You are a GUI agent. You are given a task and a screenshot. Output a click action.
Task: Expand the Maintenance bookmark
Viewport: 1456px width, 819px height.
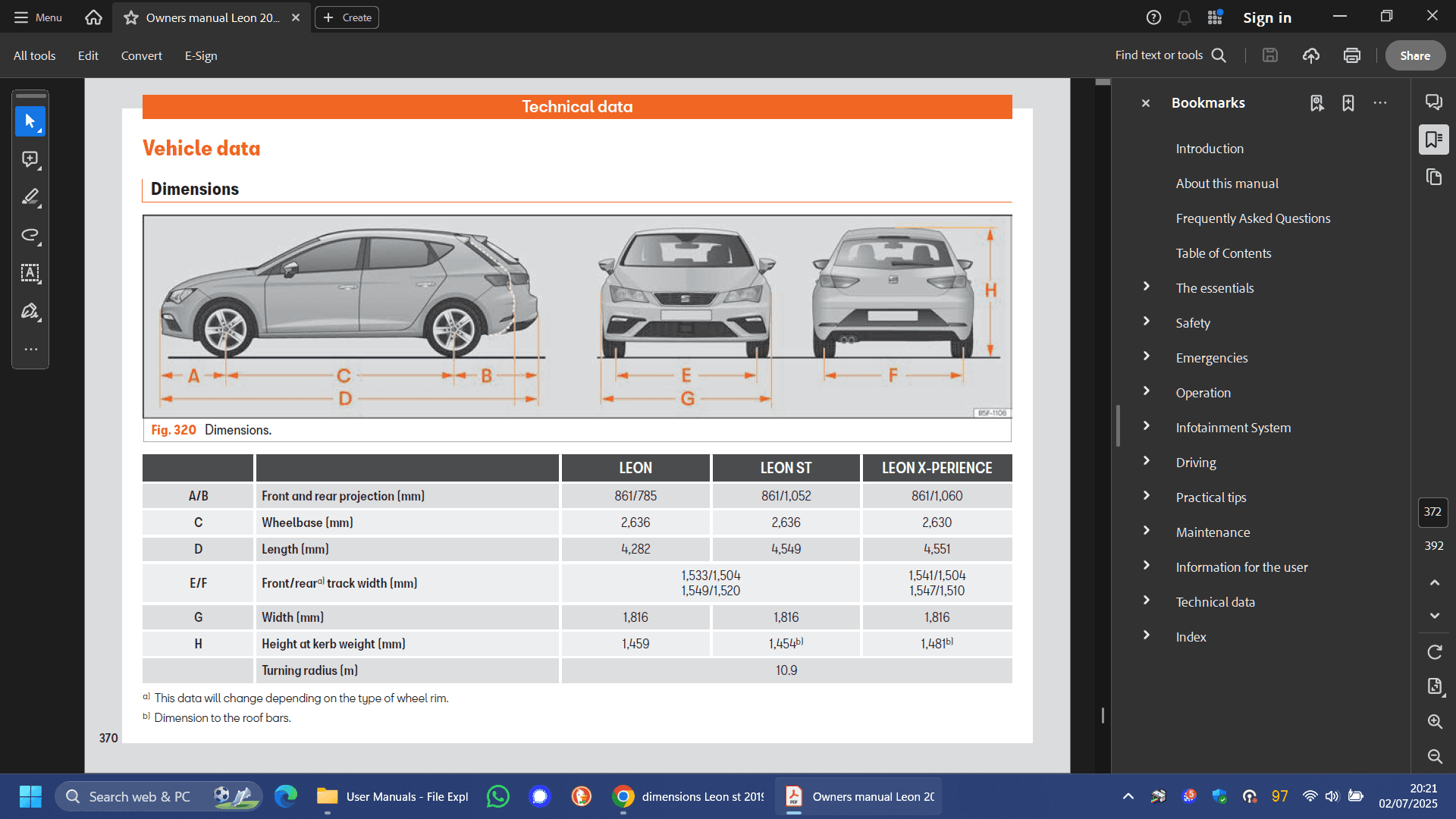coord(1147,531)
